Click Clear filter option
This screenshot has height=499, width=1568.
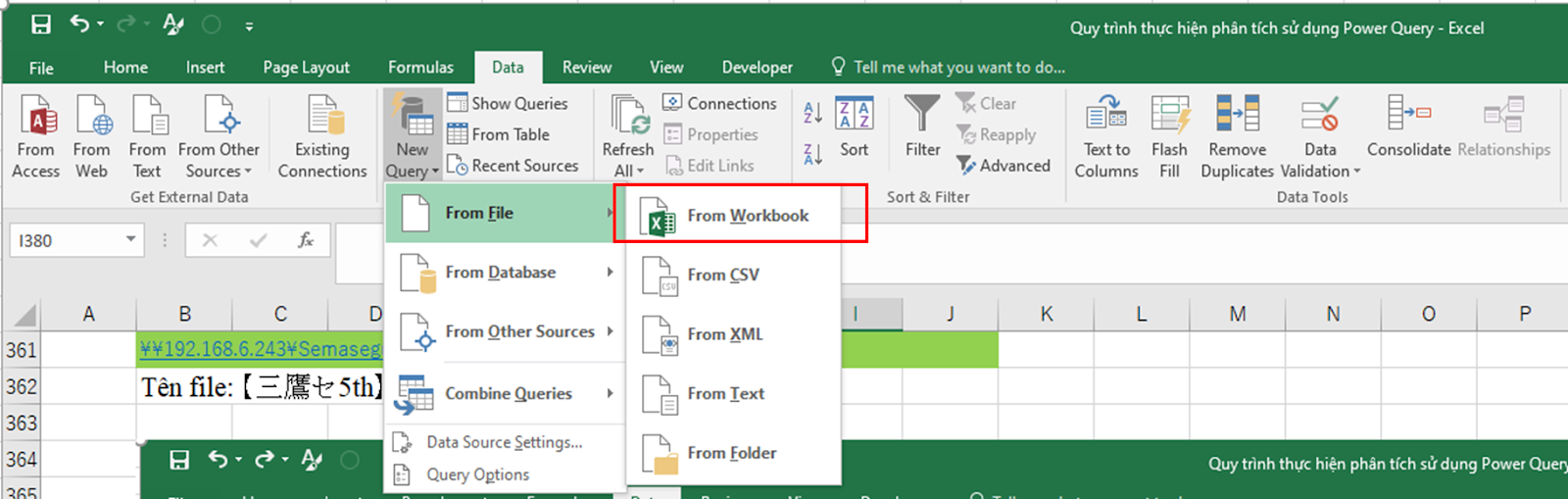(987, 103)
